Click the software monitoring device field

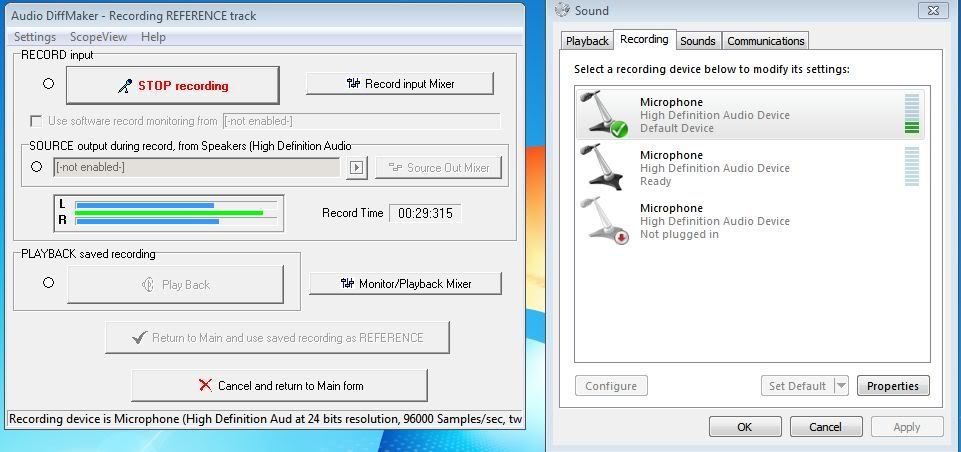point(361,121)
